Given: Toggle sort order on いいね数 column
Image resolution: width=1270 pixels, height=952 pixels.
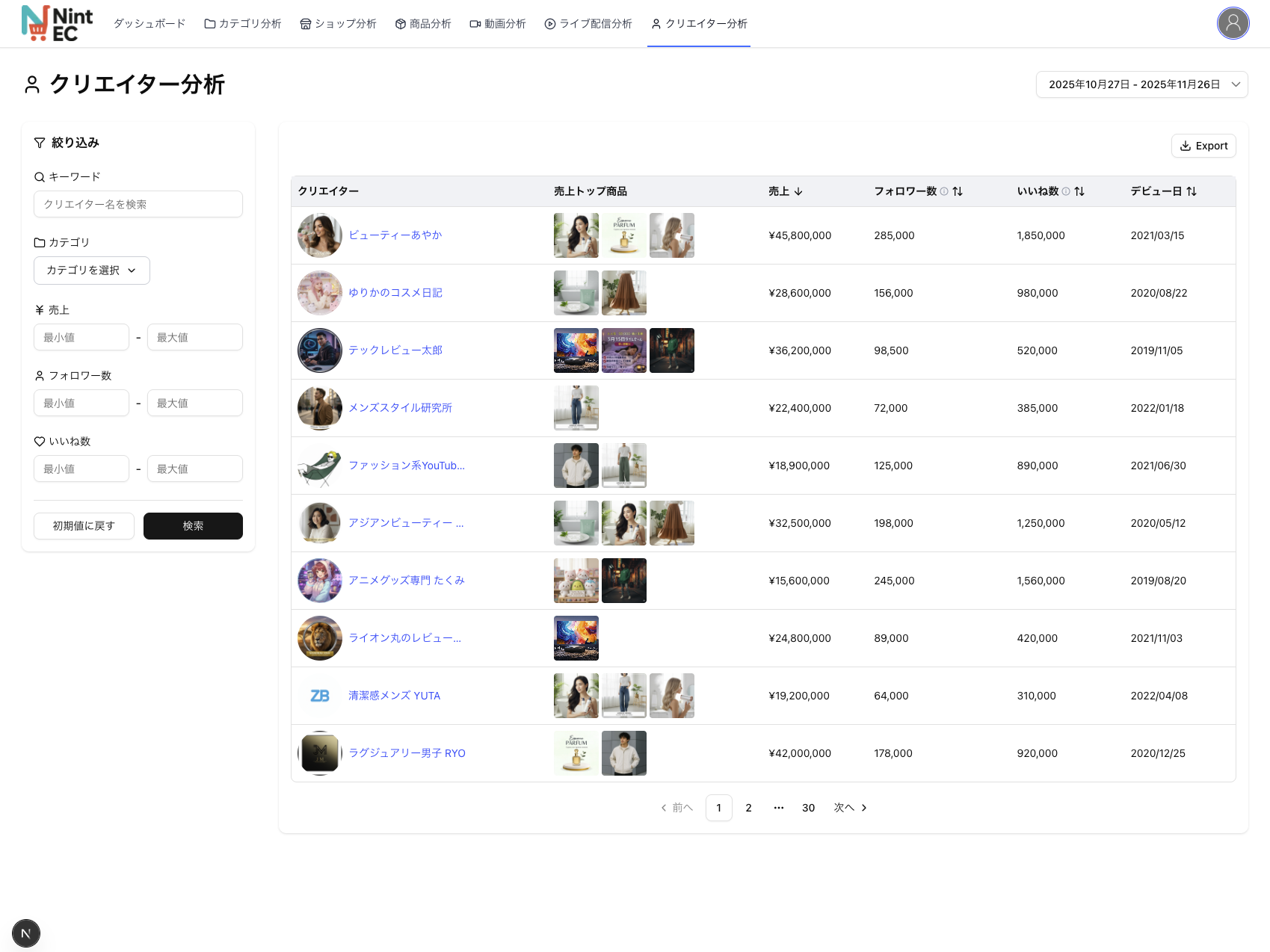Looking at the screenshot, I should click(1079, 191).
